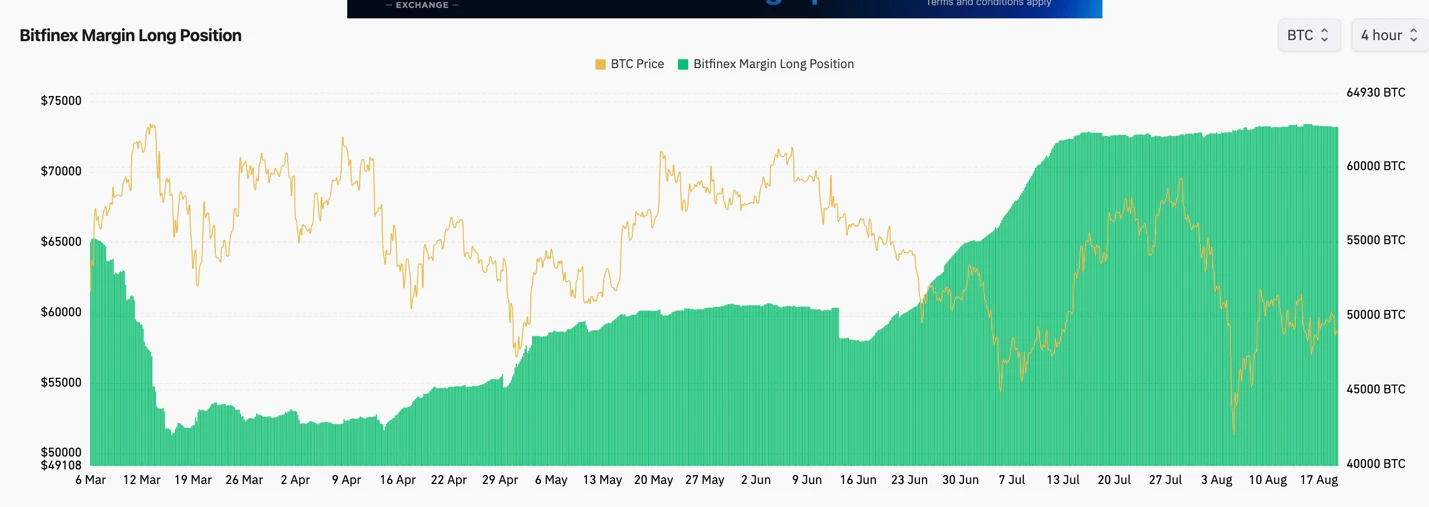This screenshot has width=1429, height=507.
Task: Click the 10 Aug date label
Action: coord(1268,480)
